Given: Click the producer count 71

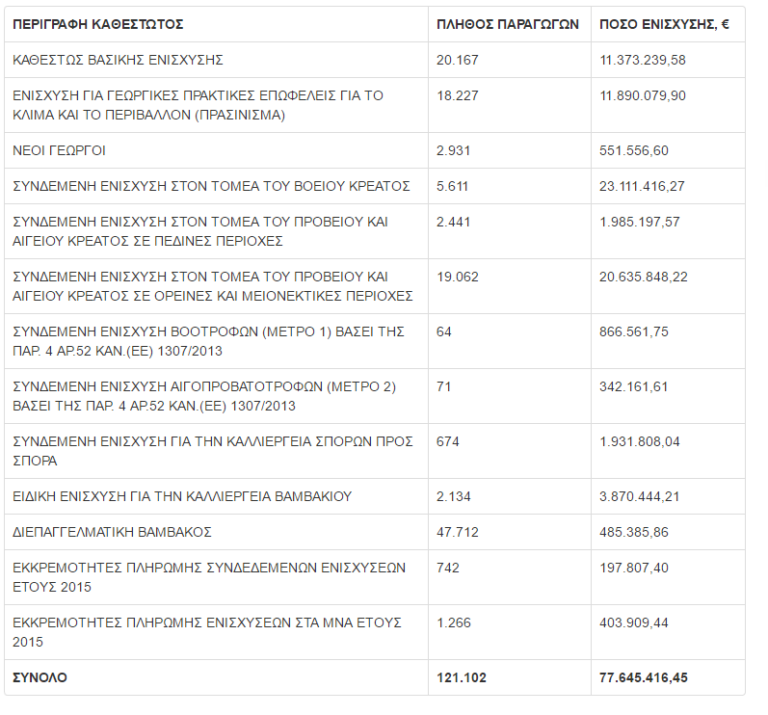Looking at the screenshot, I should click(x=445, y=386).
